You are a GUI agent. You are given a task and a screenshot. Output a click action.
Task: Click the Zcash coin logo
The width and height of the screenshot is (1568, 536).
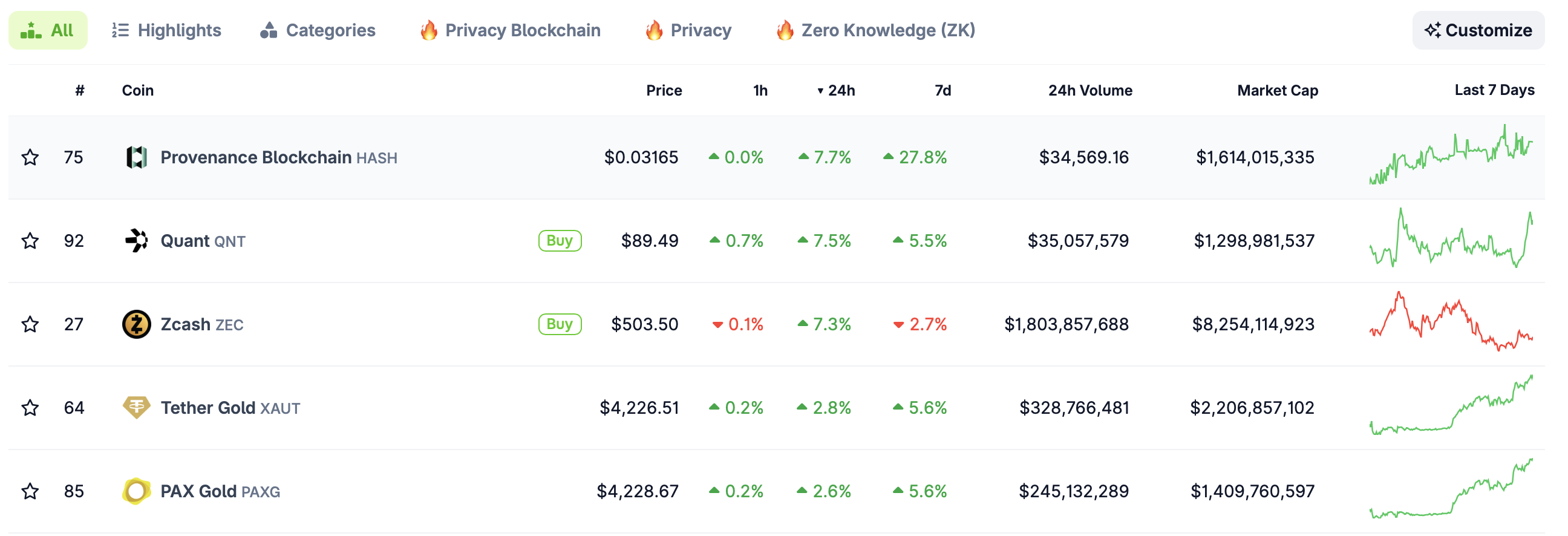click(x=136, y=324)
